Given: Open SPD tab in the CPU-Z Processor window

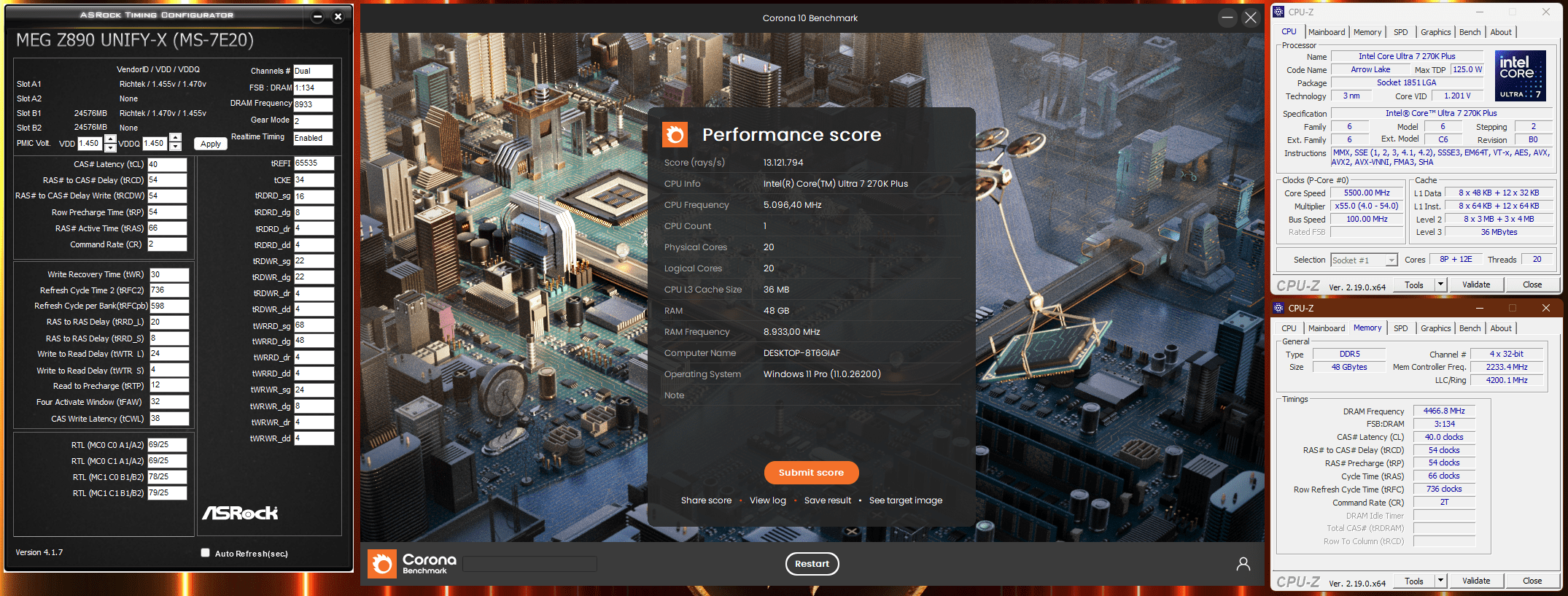Looking at the screenshot, I should 1401,32.
